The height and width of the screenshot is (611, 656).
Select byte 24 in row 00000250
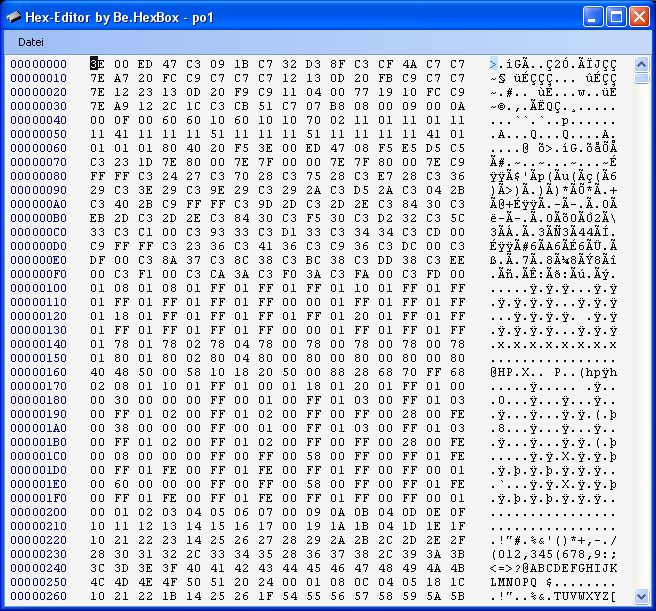(265, 582)
